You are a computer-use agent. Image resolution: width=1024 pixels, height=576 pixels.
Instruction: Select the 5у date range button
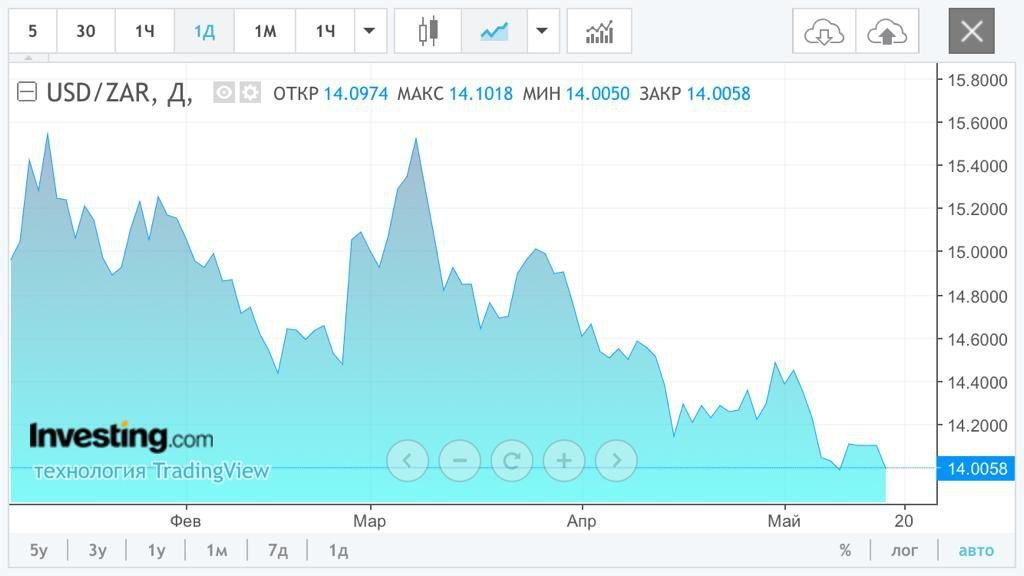coord(39,551)
